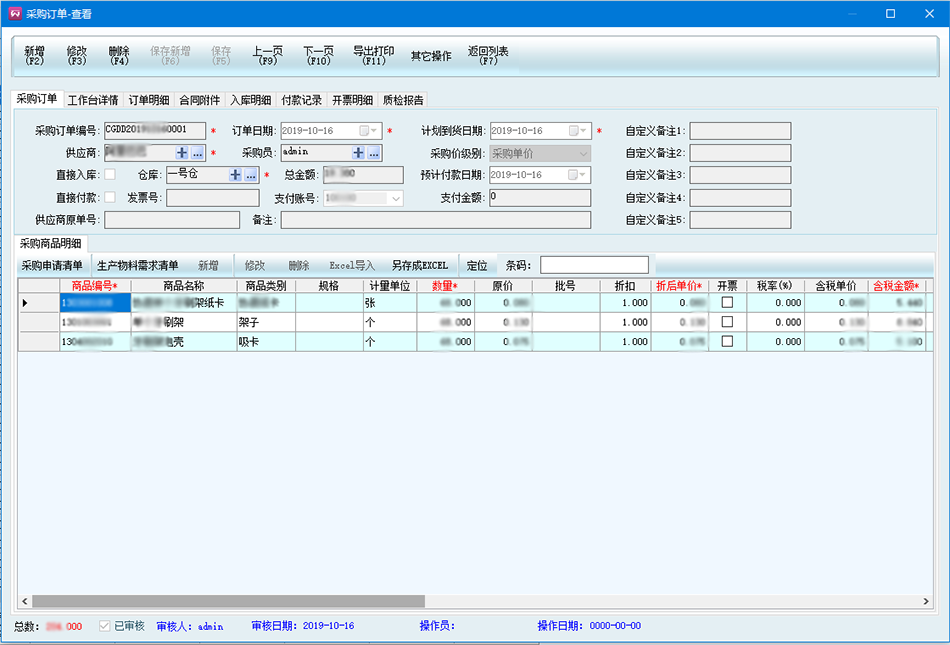Select the 架子 category cell
The image size is (950, 645).
266,322
